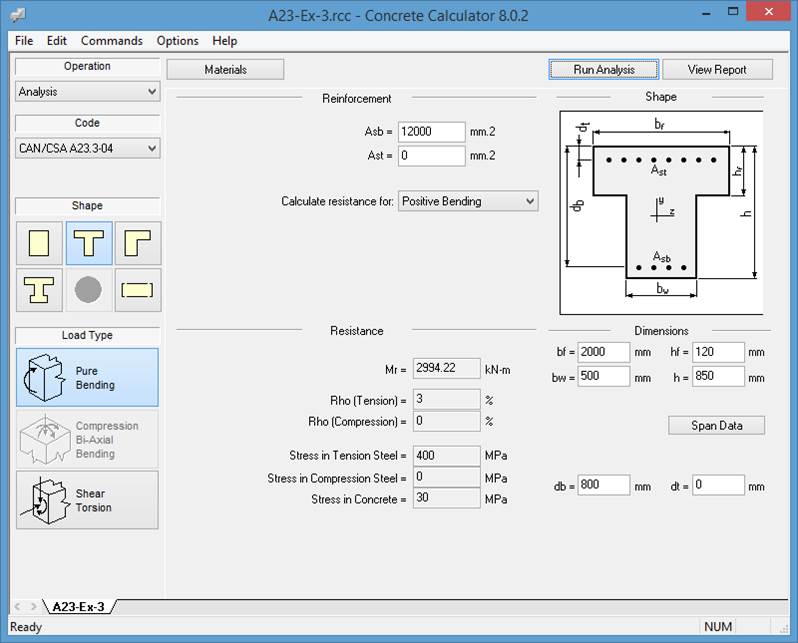Click the Stress in Compression Steel field
The image size is (798, 643).
click(x=446, y=477)
